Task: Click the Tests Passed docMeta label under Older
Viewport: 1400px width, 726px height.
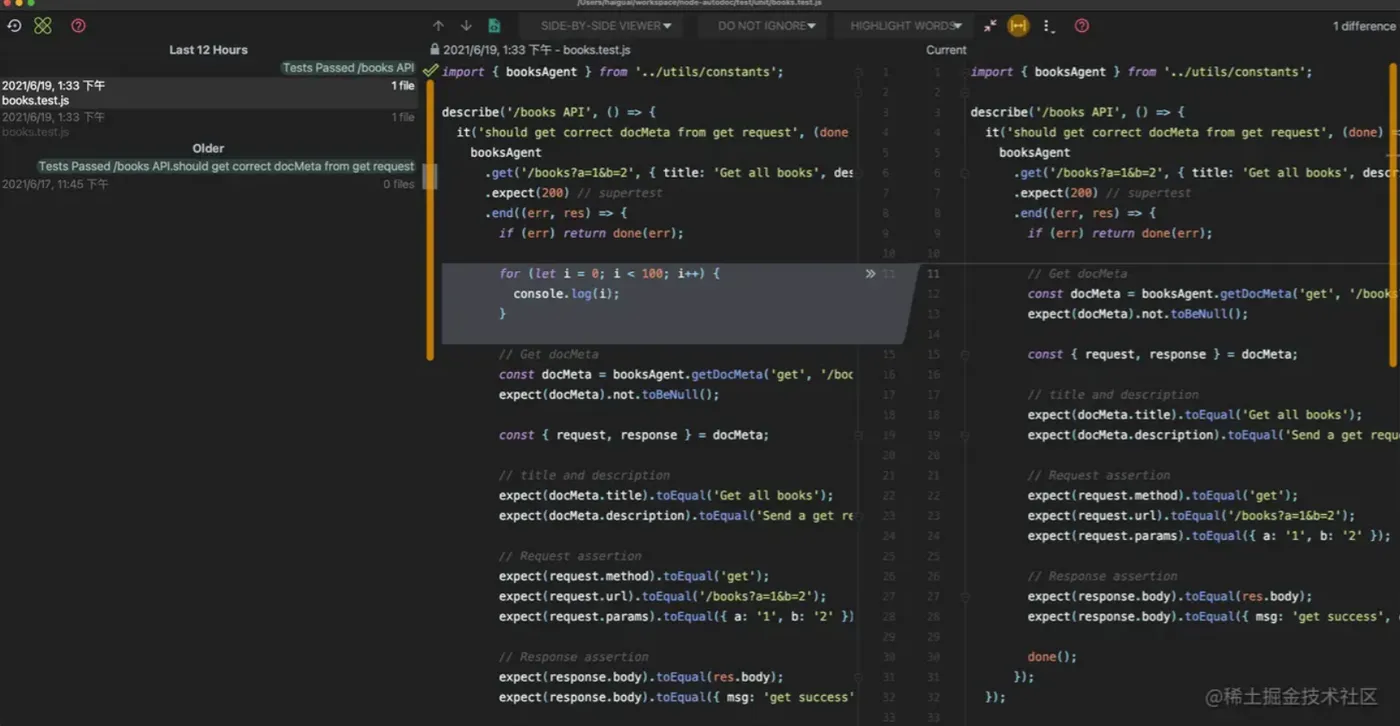Action: tap(226, 166)
